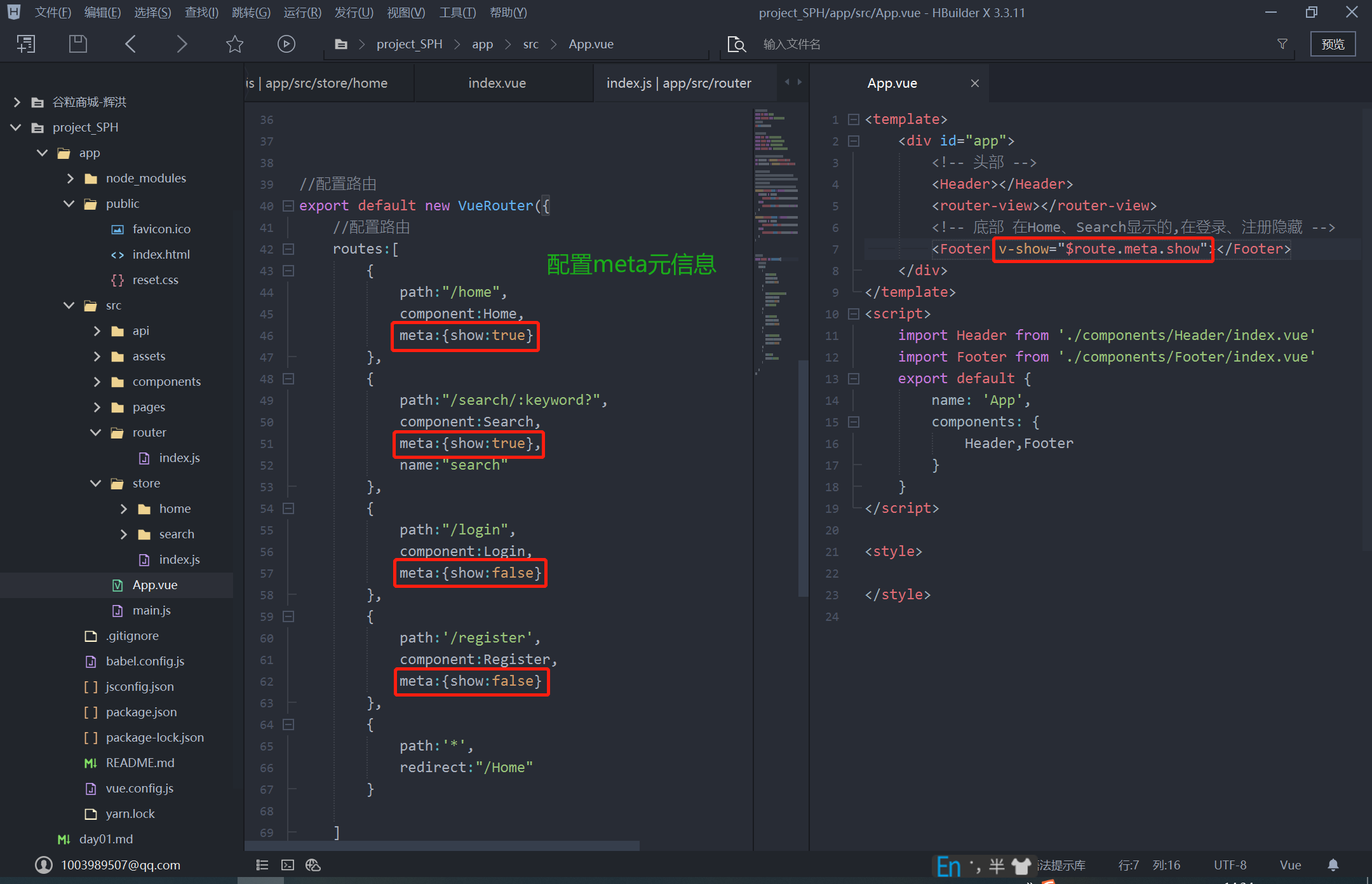Open babel.config.js in the file tree

click(145, 661)
